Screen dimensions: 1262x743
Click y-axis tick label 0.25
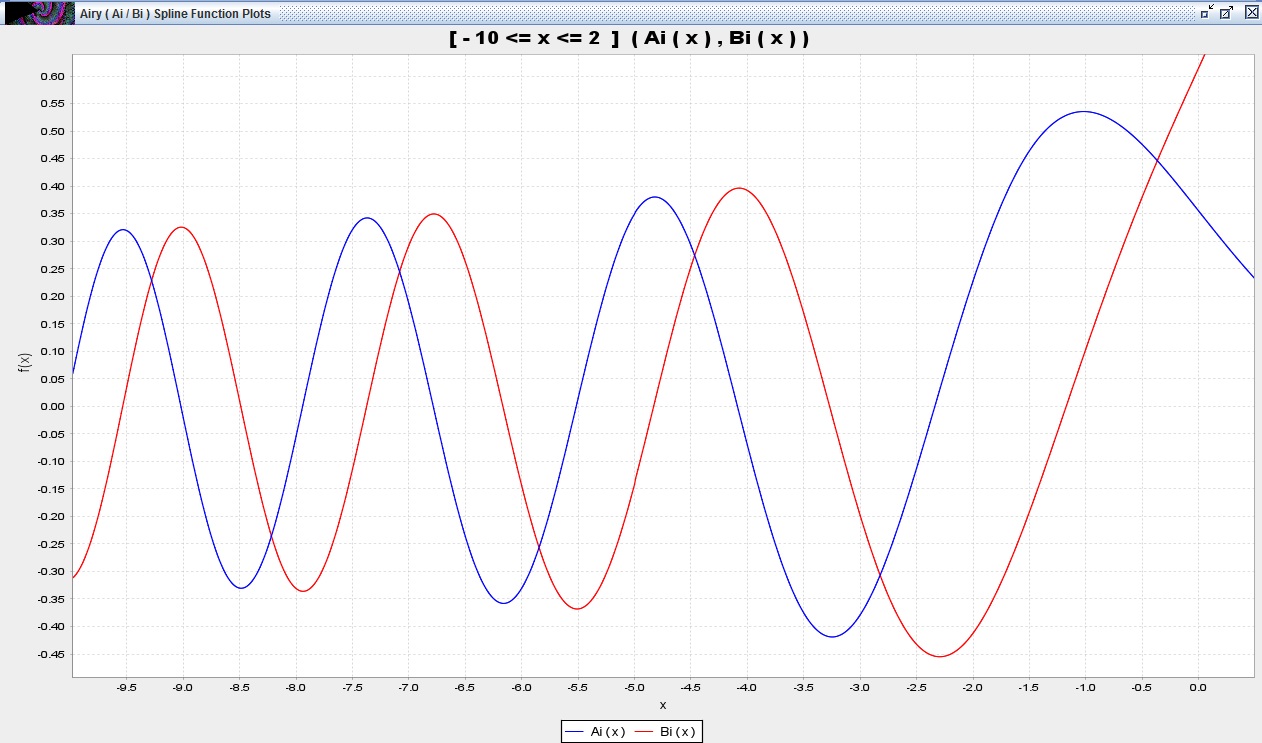[53, 268]
